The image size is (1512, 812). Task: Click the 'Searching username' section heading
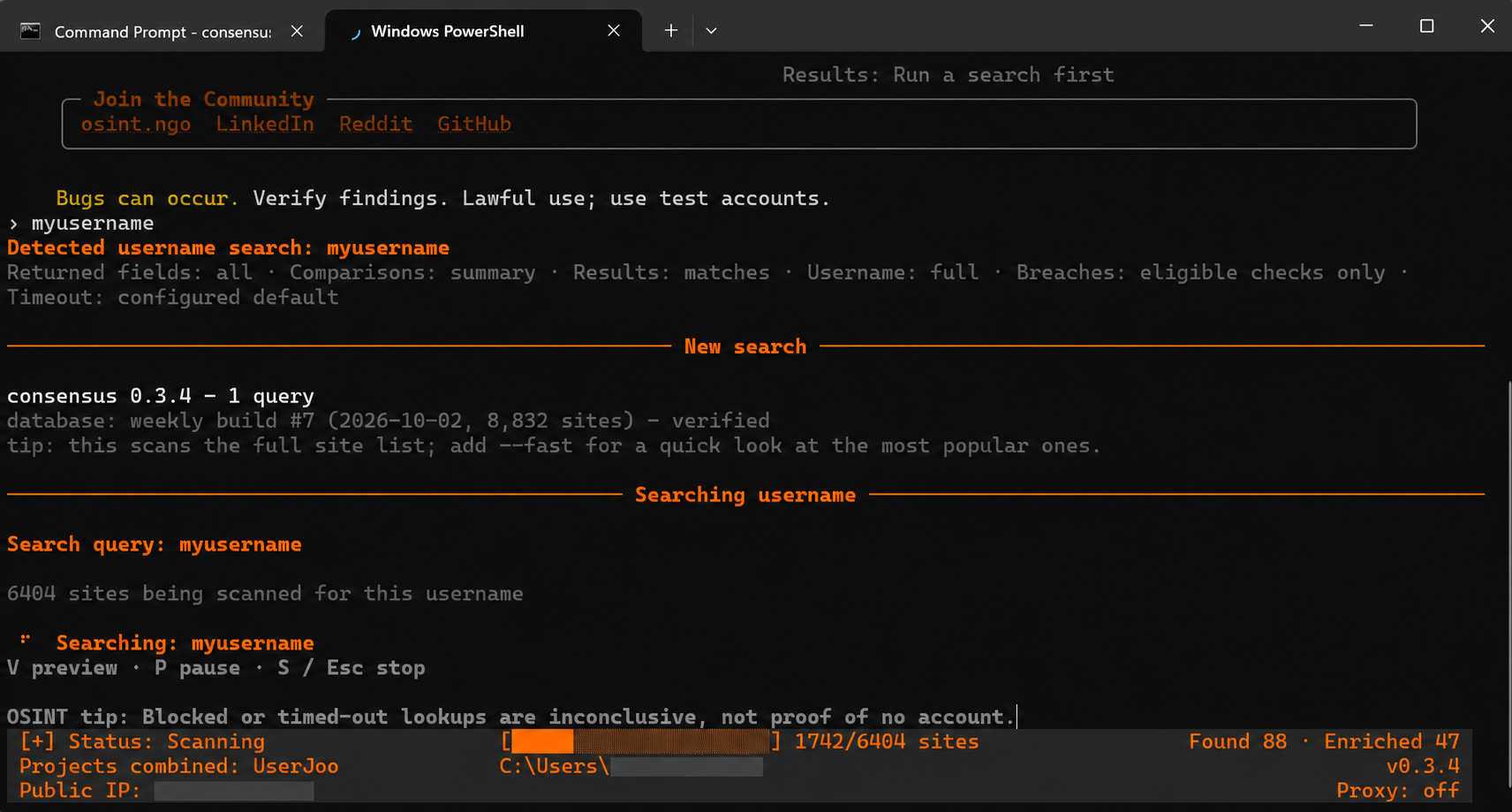coord(745,495)
